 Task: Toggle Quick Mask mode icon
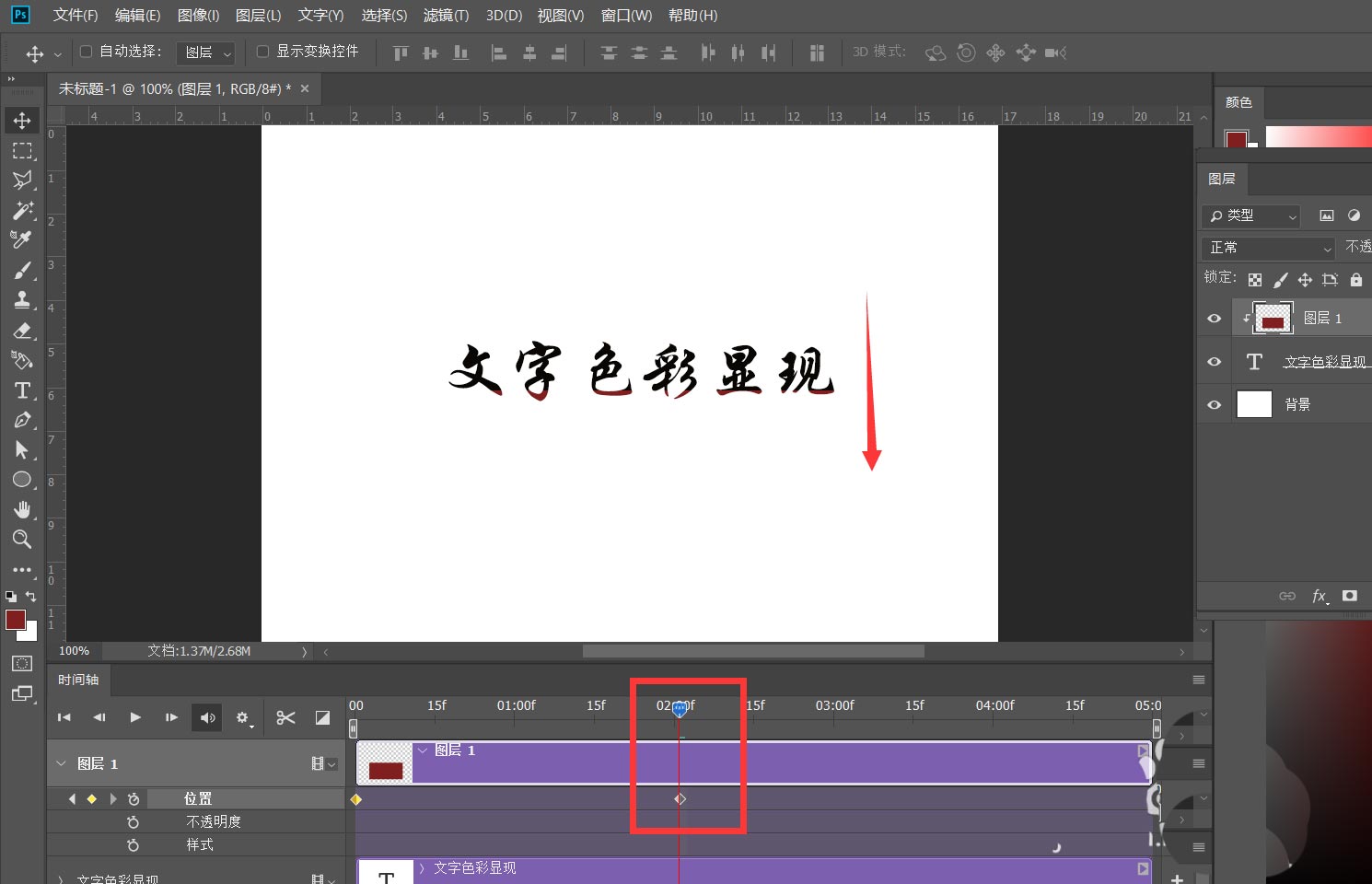(x=22, y=663)
